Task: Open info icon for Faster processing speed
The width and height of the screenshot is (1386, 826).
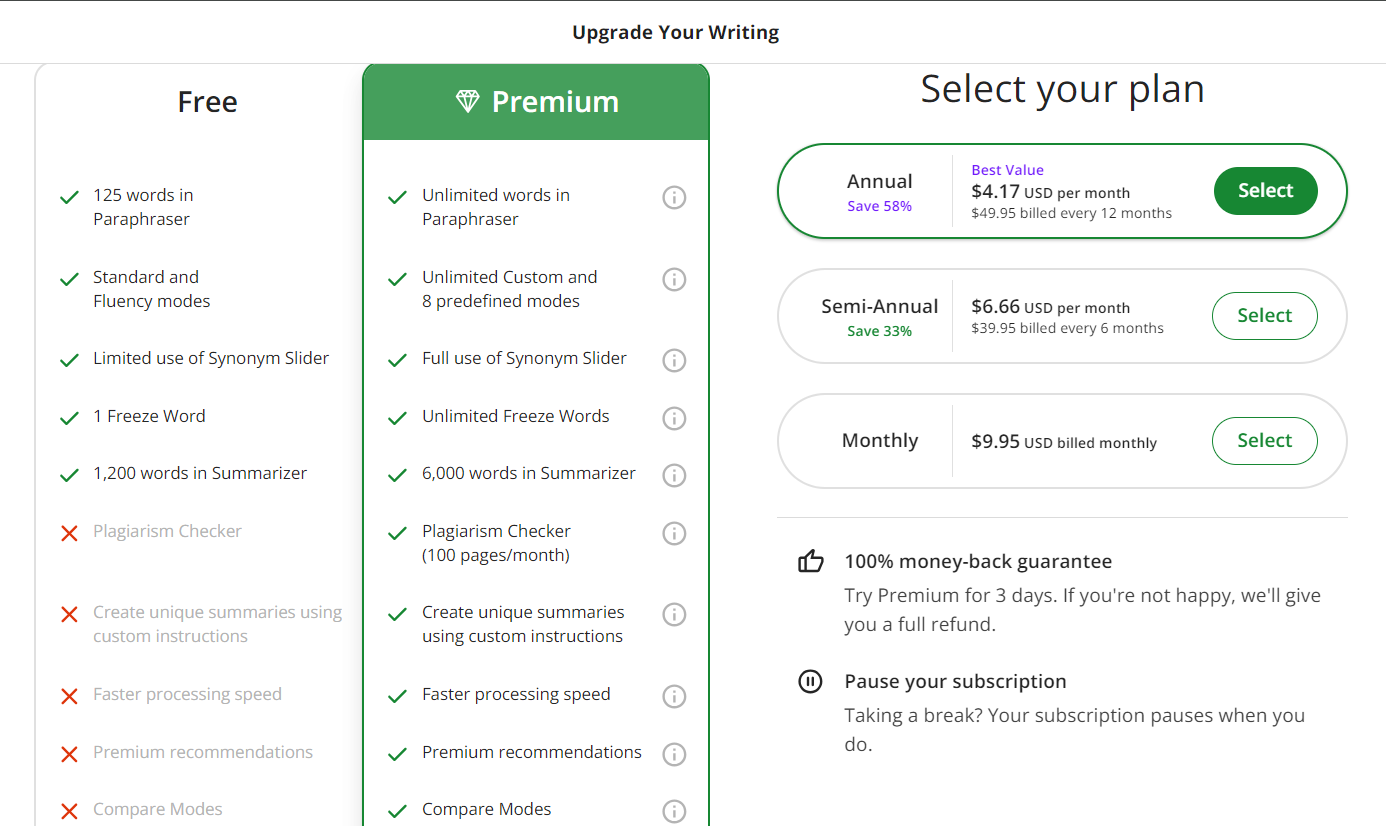Action: [x=675, y=696]
